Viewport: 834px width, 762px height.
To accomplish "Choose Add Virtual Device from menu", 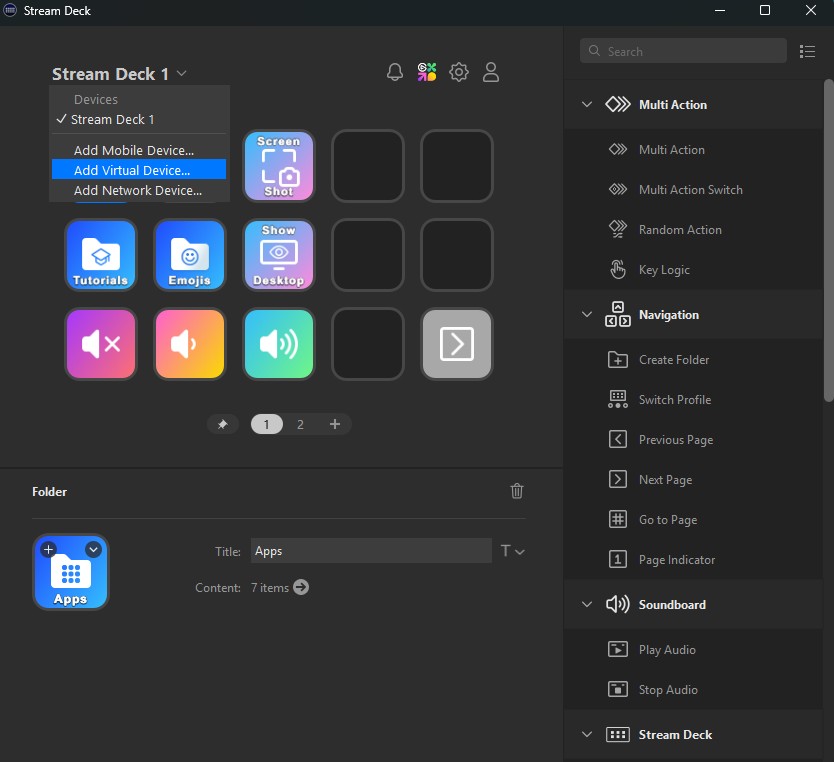I will click(132, 170).
